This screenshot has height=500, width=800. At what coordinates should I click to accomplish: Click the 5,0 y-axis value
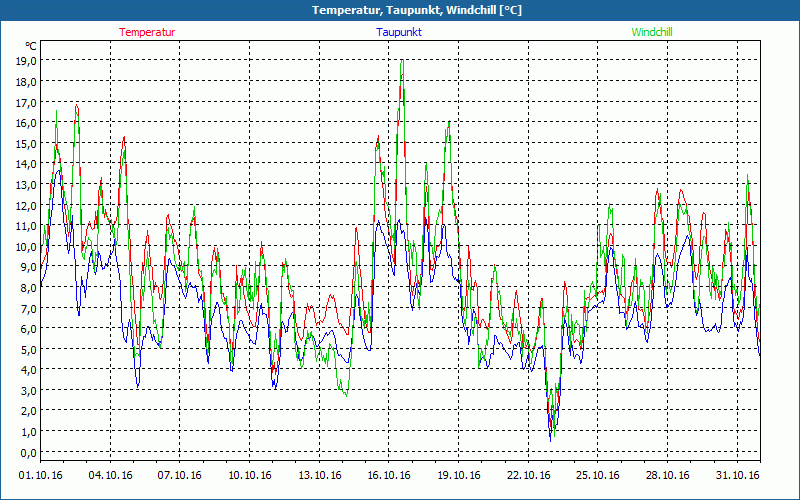(x=29, y=349)
